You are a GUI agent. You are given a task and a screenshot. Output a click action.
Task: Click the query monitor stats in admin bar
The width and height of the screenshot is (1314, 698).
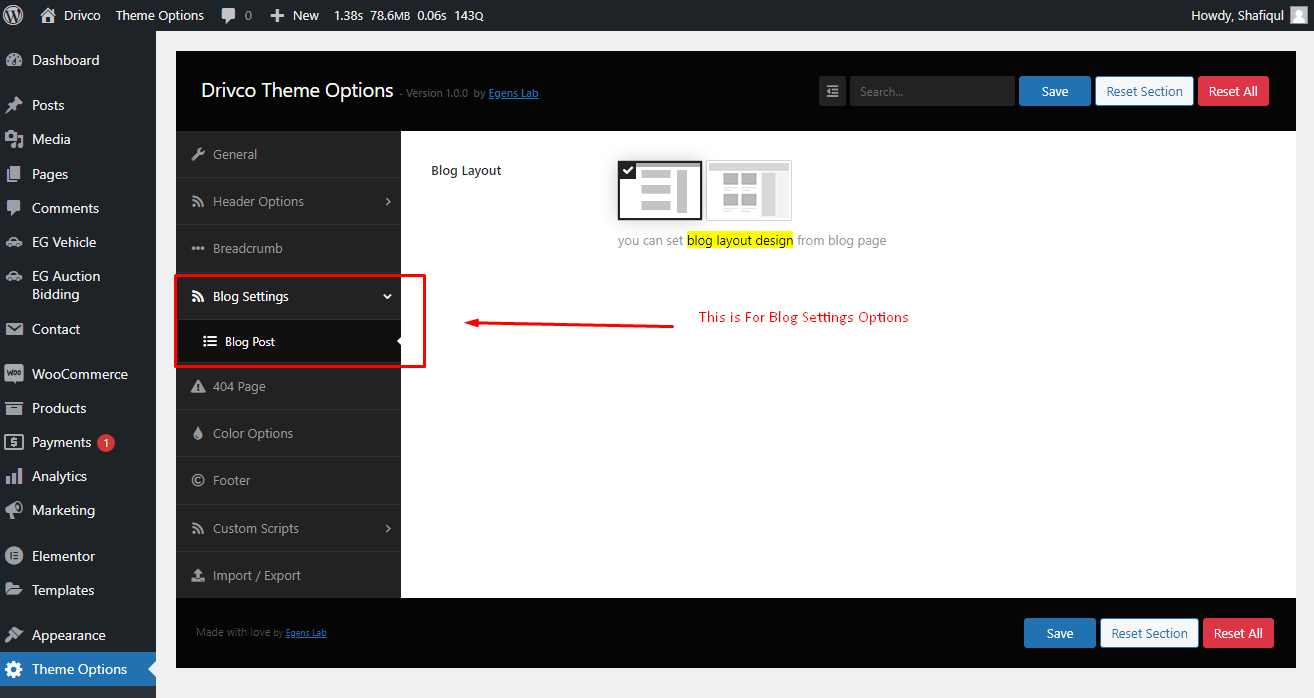coord(408,15)
